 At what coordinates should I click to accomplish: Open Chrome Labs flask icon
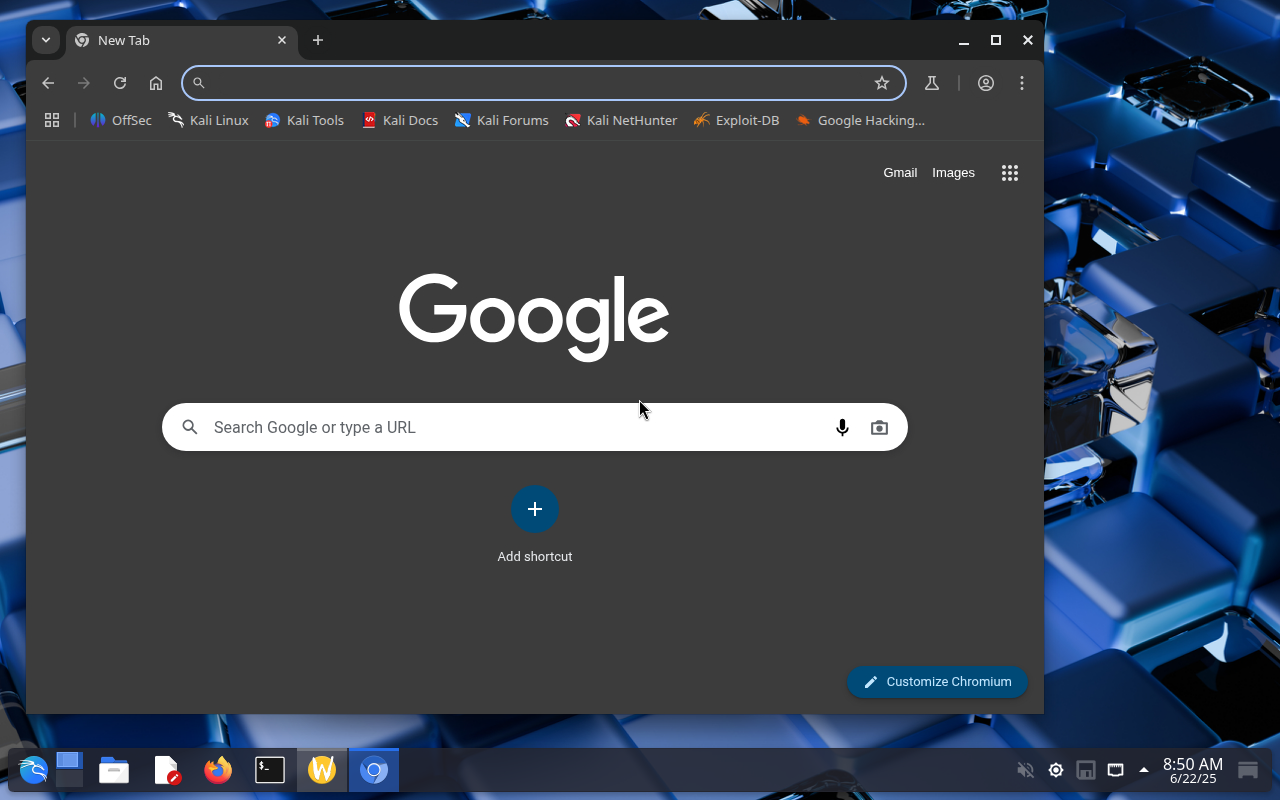coord(932,83)
